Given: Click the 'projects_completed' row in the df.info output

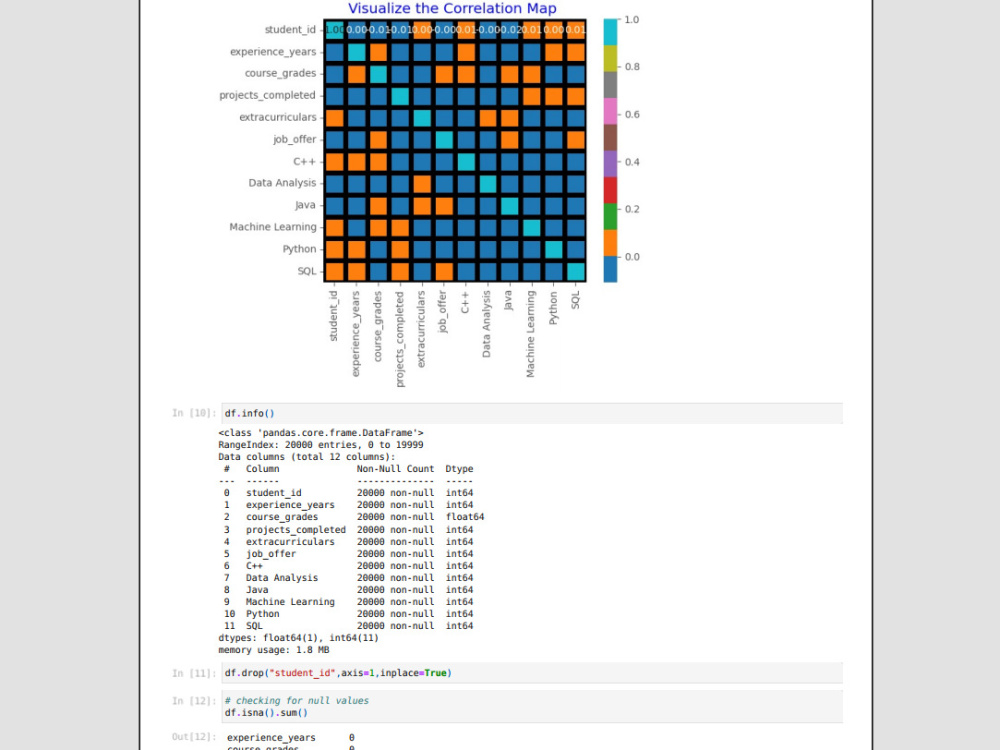Looking at the screenshot, I should point(348,530).
